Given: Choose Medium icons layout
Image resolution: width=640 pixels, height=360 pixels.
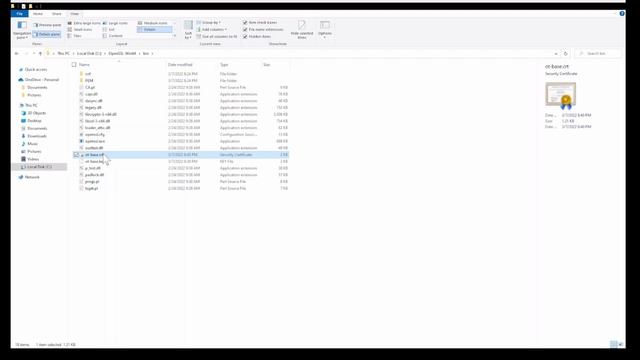Looking at the screenshot, I should pos(153,23).
